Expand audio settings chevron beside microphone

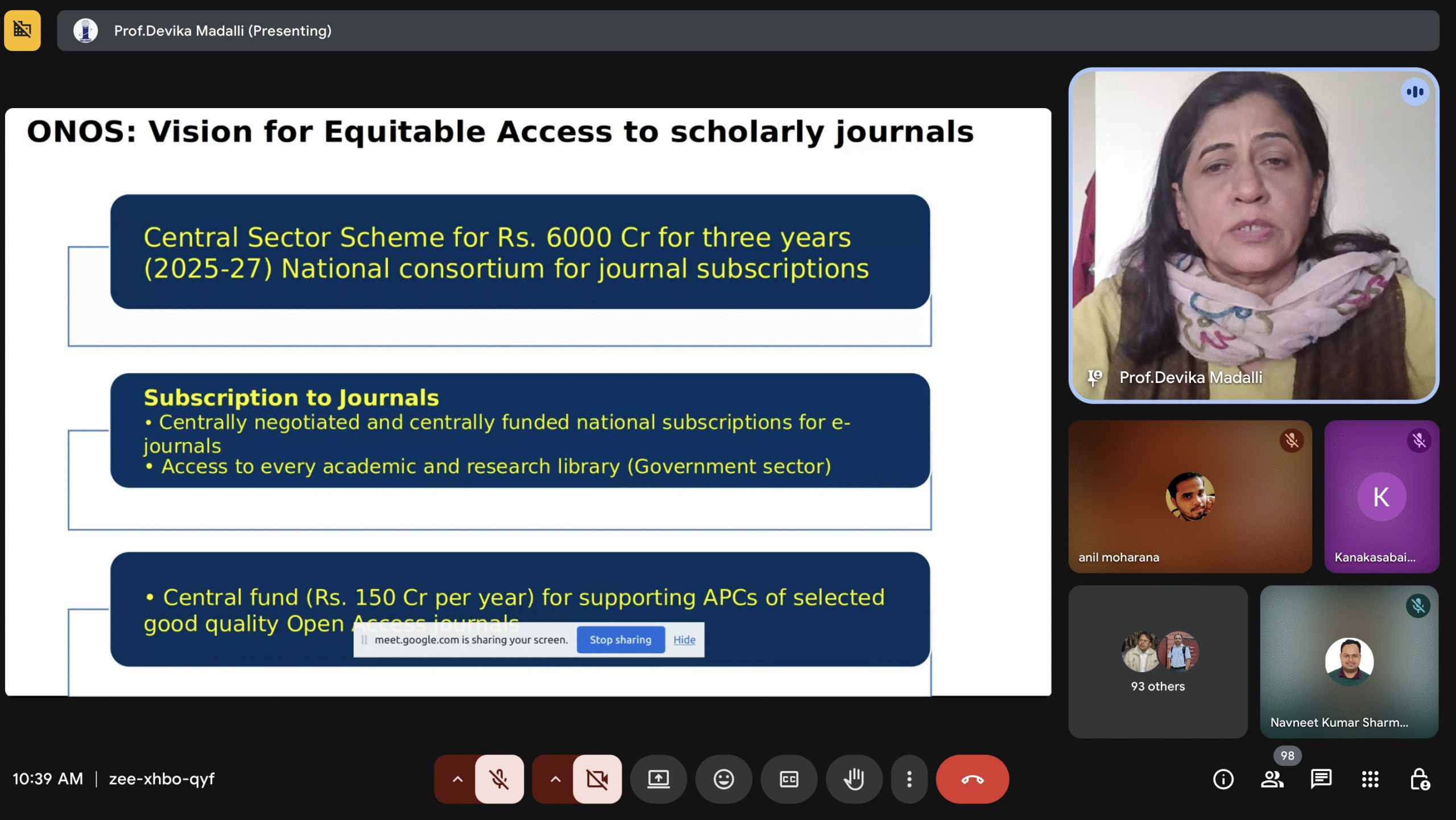[x=457, y=779]
